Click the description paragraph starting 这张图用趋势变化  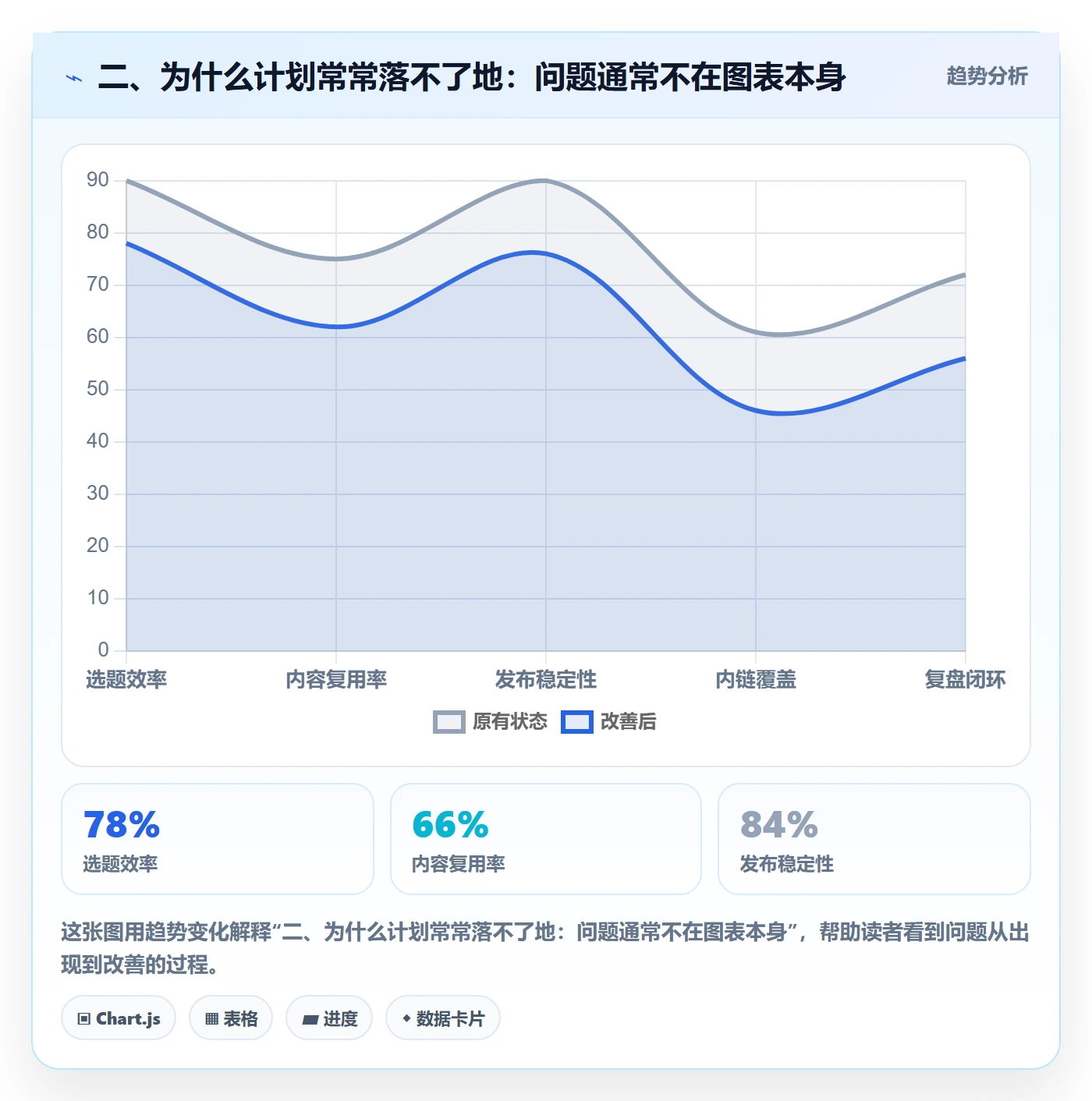(x=545, y=948)
